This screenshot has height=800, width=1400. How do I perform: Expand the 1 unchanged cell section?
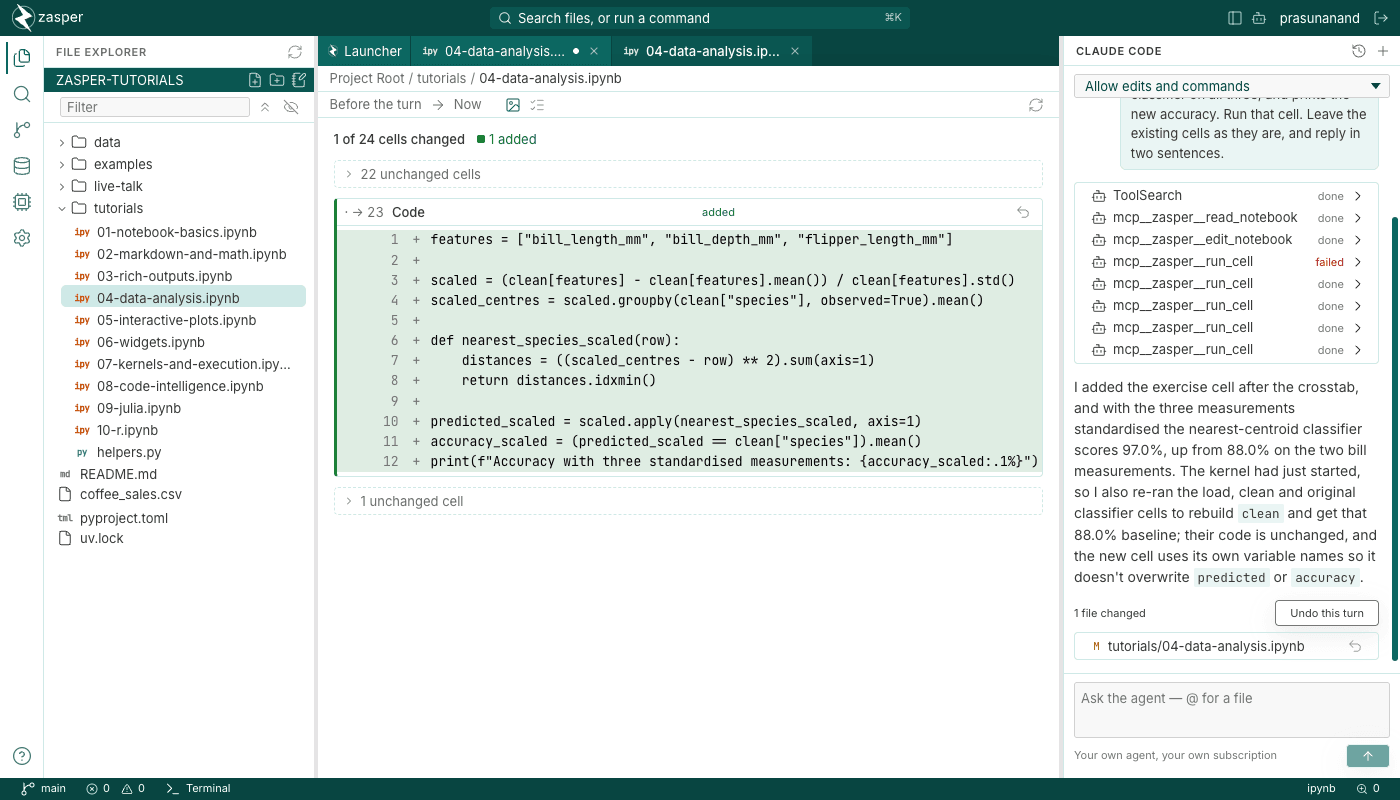click(x=688, y=501)
